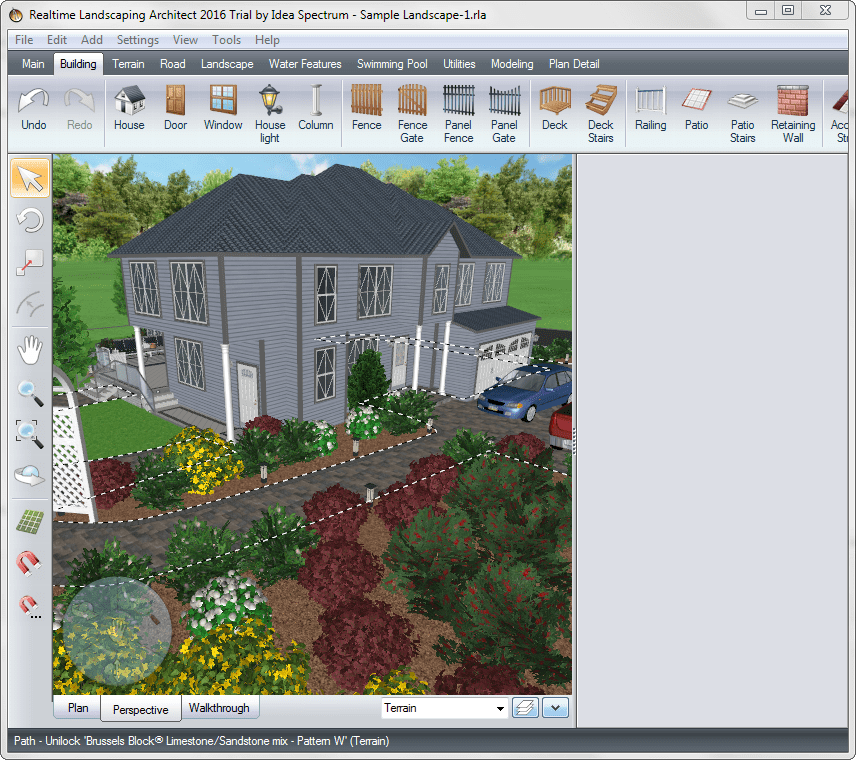Click the circular navigation compass overlay
The height and width of the screenshot is (760, 856).
[x=117, y=631]
